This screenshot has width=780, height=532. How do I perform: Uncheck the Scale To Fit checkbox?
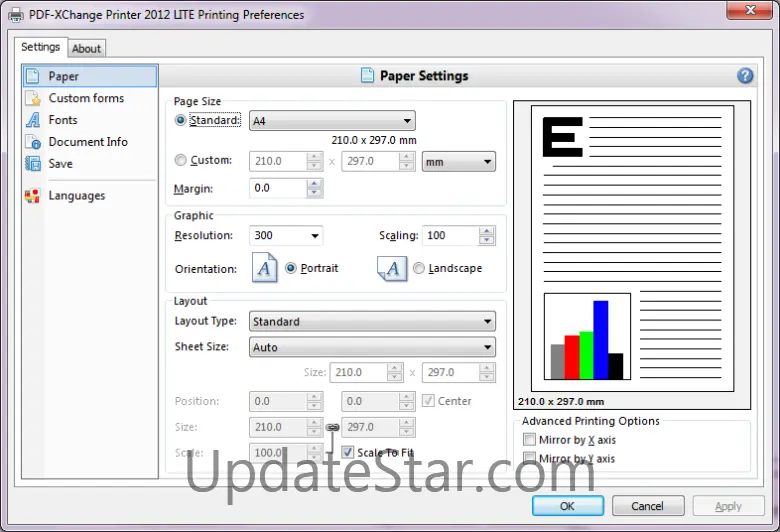point(348,452)
